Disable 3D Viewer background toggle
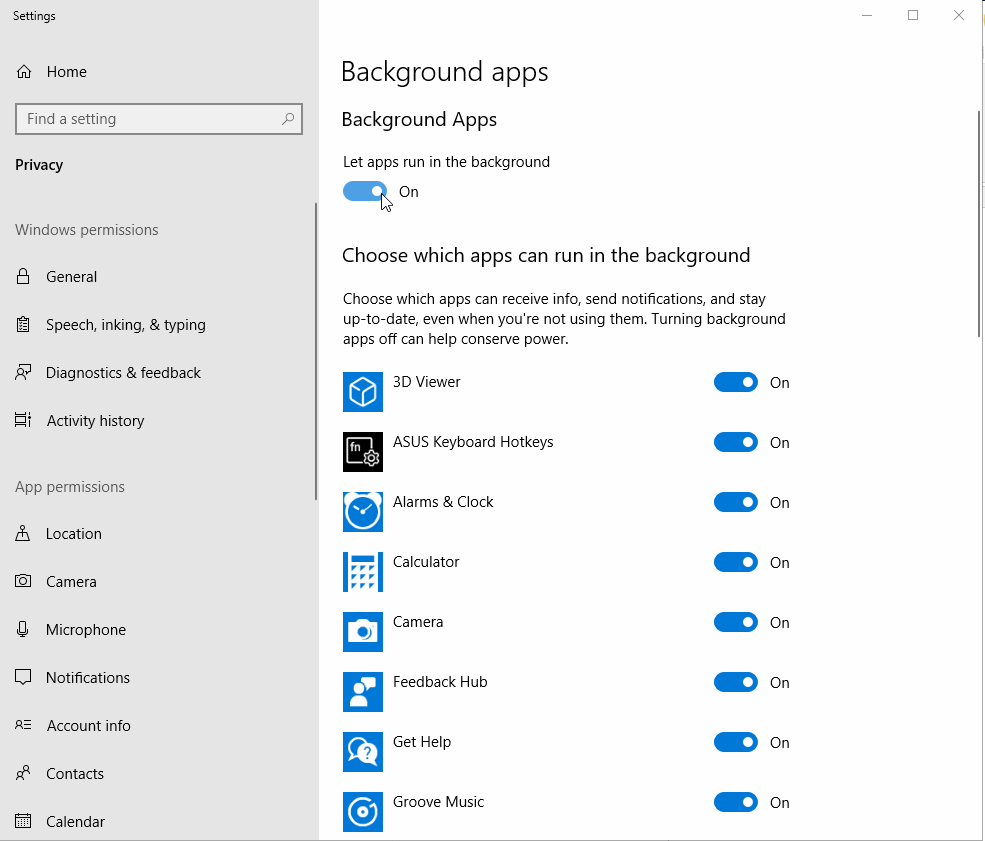 pos(736,382)
